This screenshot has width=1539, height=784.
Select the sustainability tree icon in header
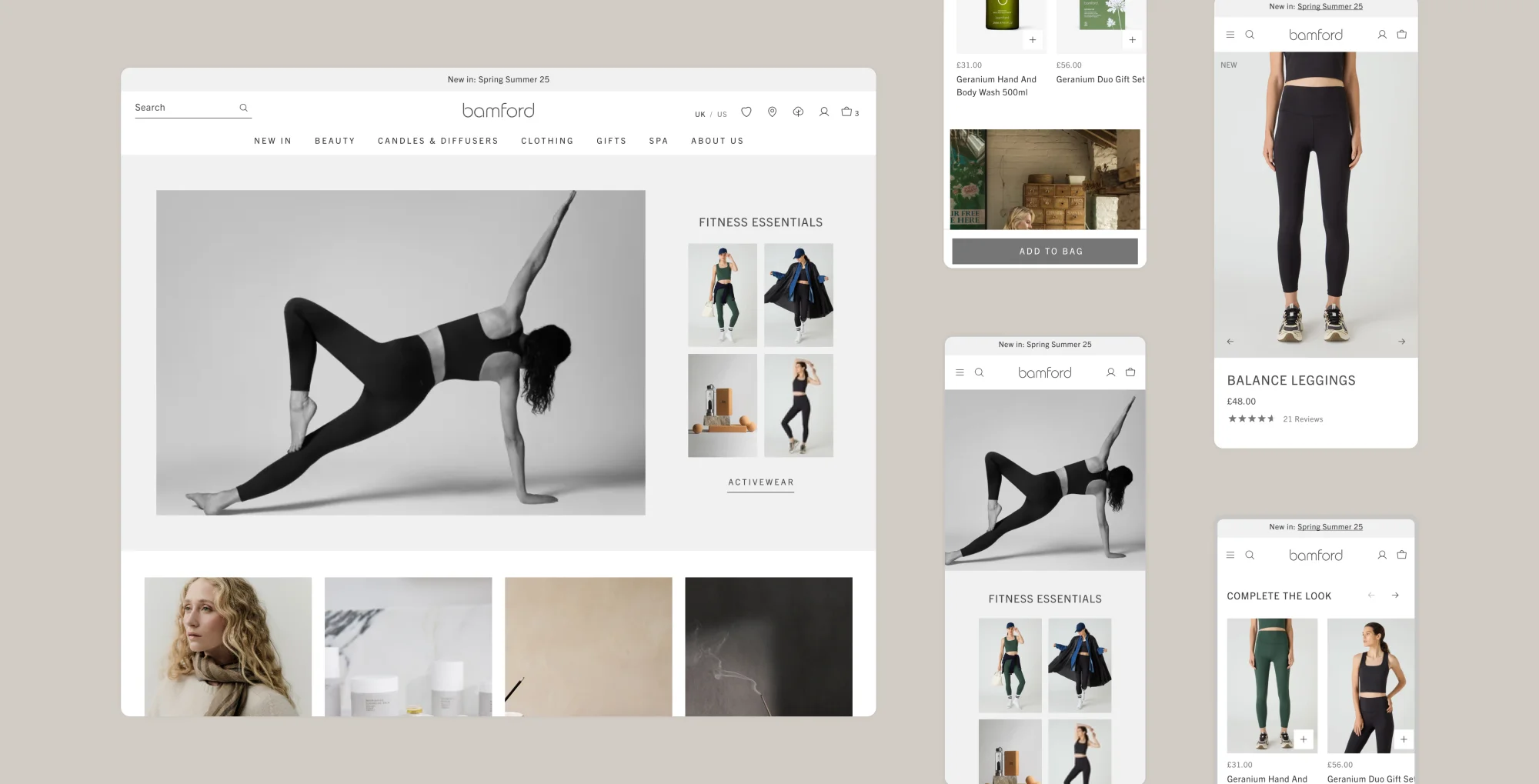(798, 112)
